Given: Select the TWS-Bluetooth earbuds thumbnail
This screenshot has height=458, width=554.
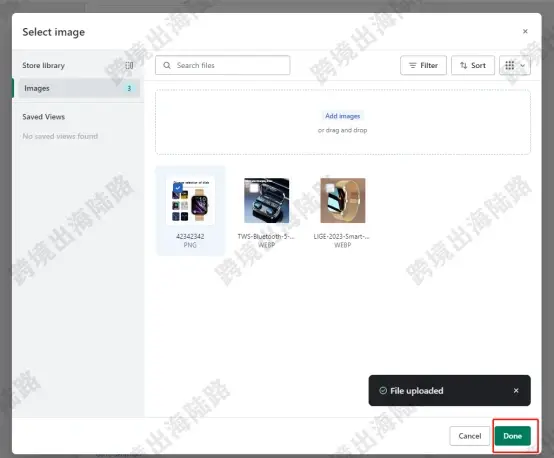Looking at the screenshot, I should coord(267,201).
